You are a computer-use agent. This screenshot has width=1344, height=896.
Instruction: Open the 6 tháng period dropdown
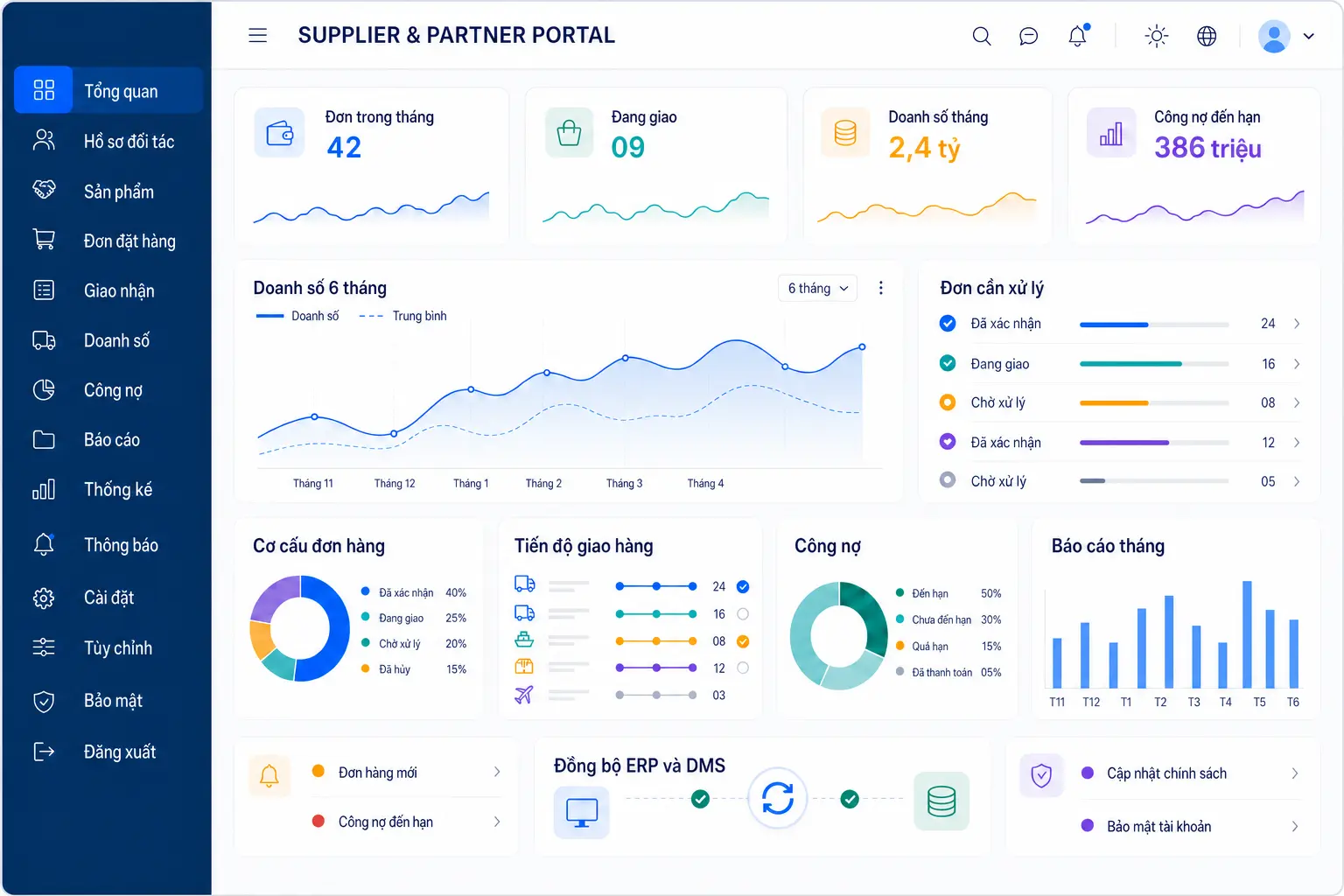click(x=817, y=288)
